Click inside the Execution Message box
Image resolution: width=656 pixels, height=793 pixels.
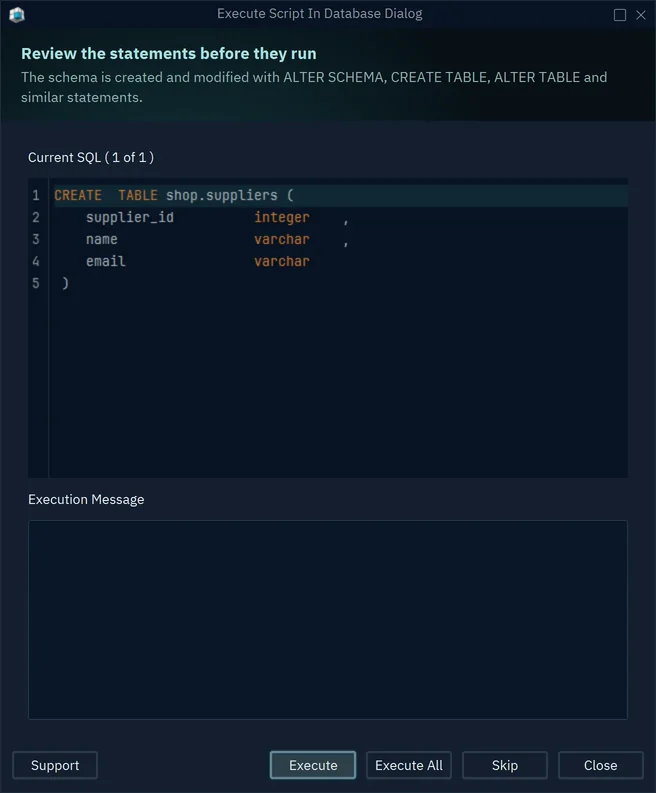(328, 620)
